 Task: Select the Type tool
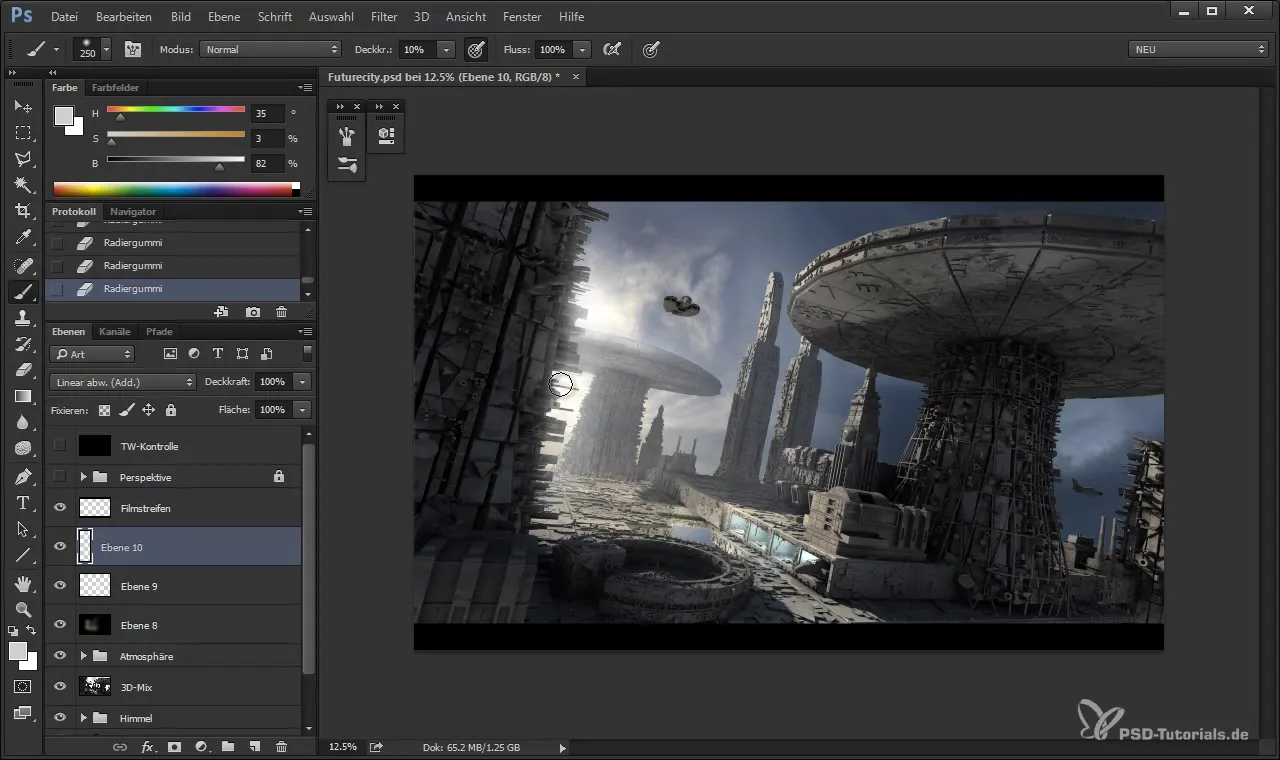[x=23, y=502]
